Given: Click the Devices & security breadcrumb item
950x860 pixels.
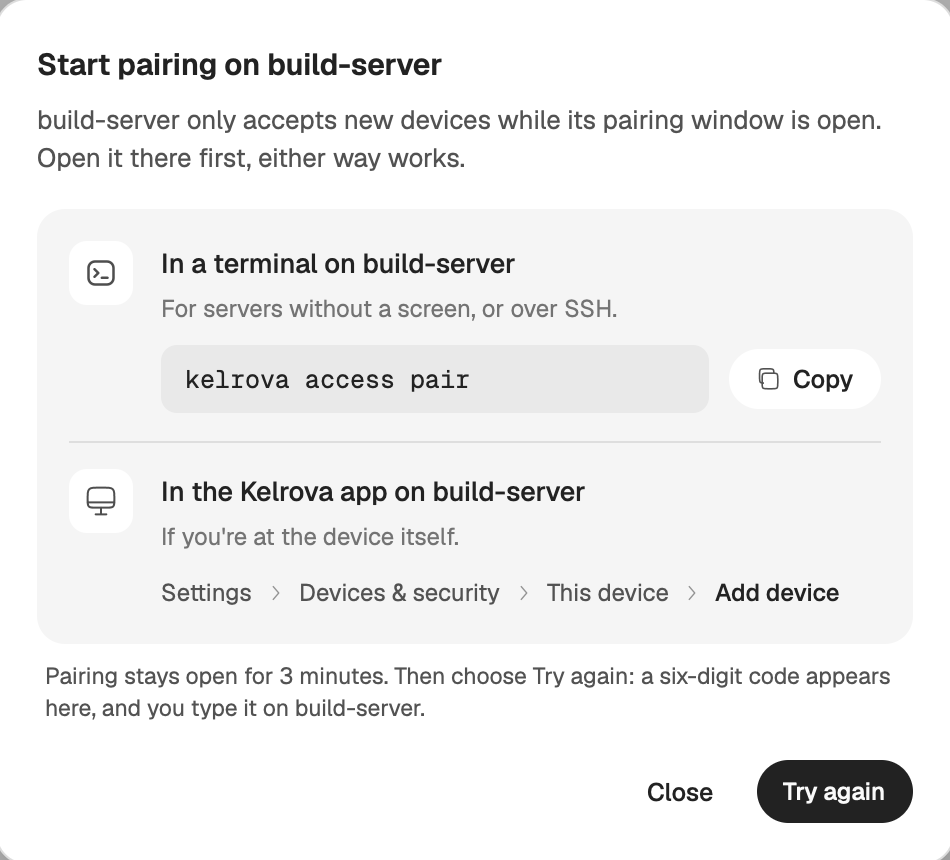Looking at the screenshot, I should click(x=399, y=593).
